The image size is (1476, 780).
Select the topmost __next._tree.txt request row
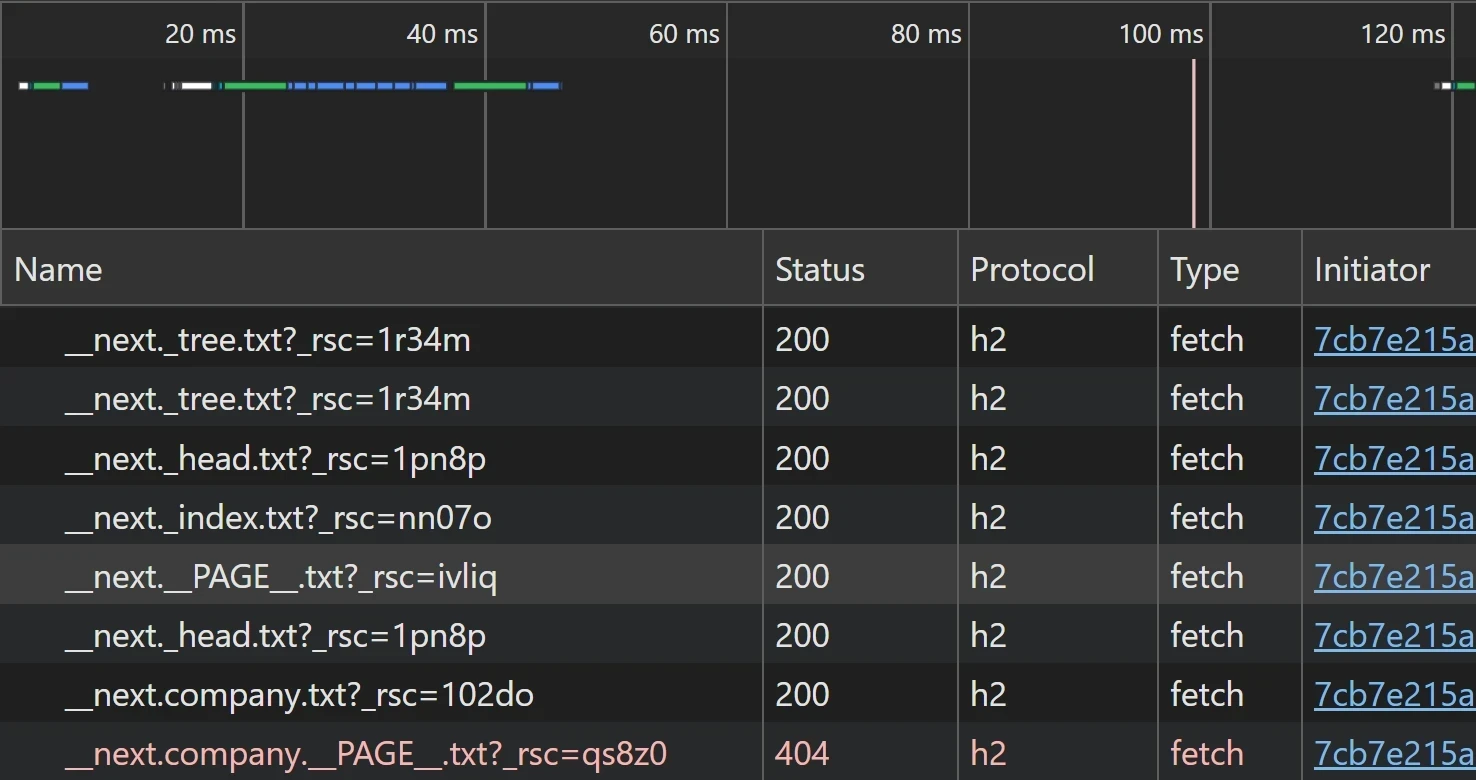click(267, 340)
